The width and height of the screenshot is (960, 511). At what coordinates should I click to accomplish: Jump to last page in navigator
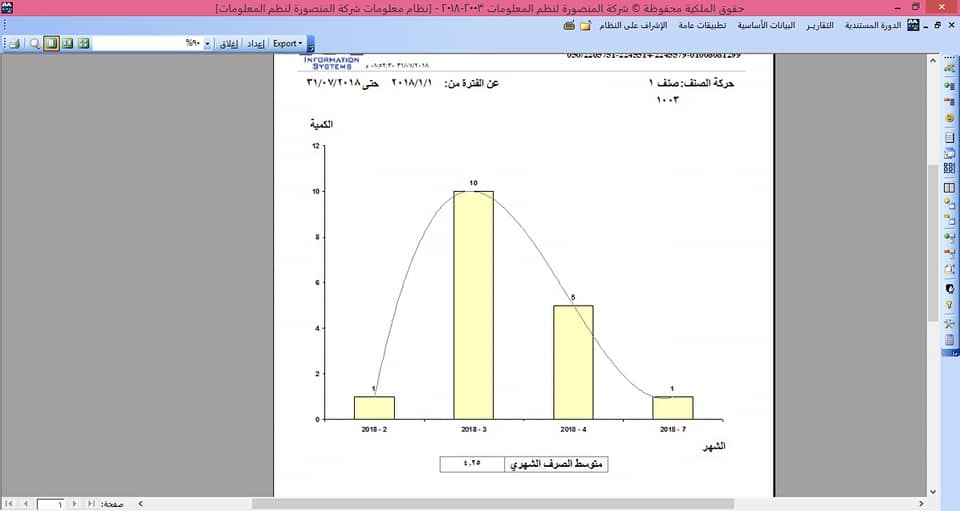91,504
